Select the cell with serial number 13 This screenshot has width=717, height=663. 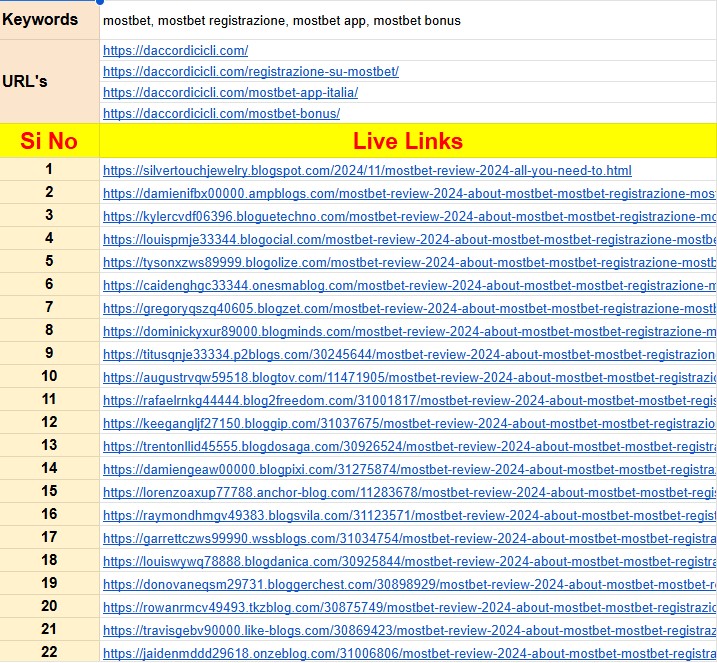(49, 445)
